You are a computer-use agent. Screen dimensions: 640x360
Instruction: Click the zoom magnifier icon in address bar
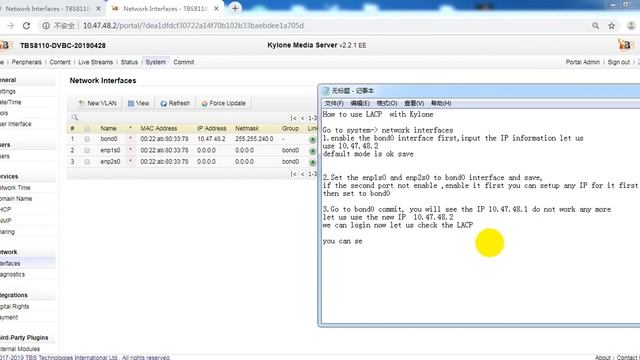point(596,26)
